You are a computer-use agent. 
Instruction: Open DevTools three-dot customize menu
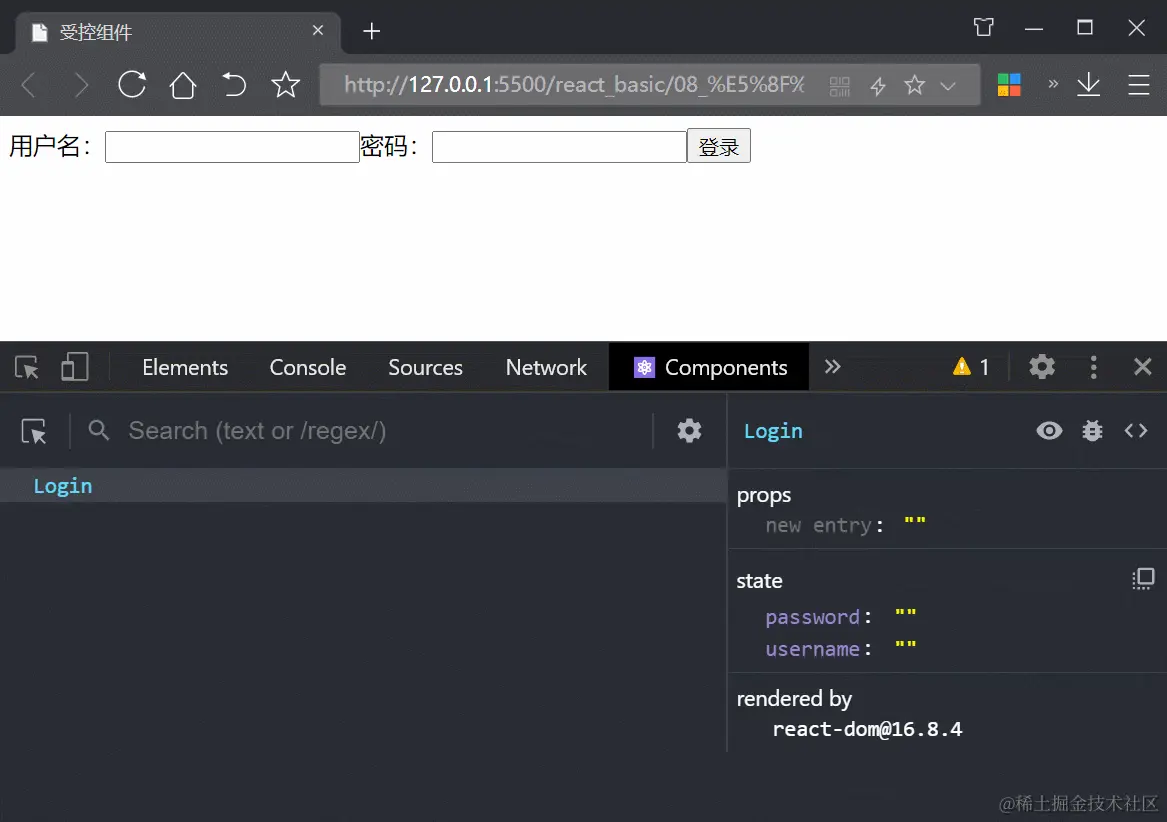coord(1093,367)
